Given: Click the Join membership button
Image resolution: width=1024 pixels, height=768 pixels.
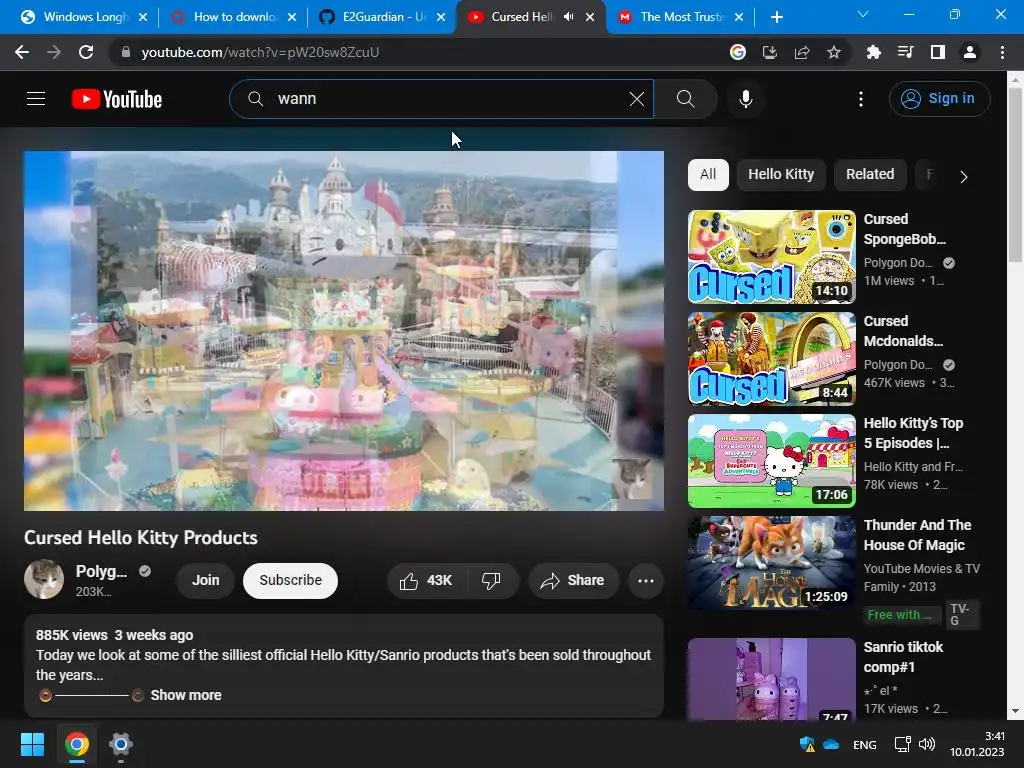Looking at the screenshot, I should tap(205, 580).
